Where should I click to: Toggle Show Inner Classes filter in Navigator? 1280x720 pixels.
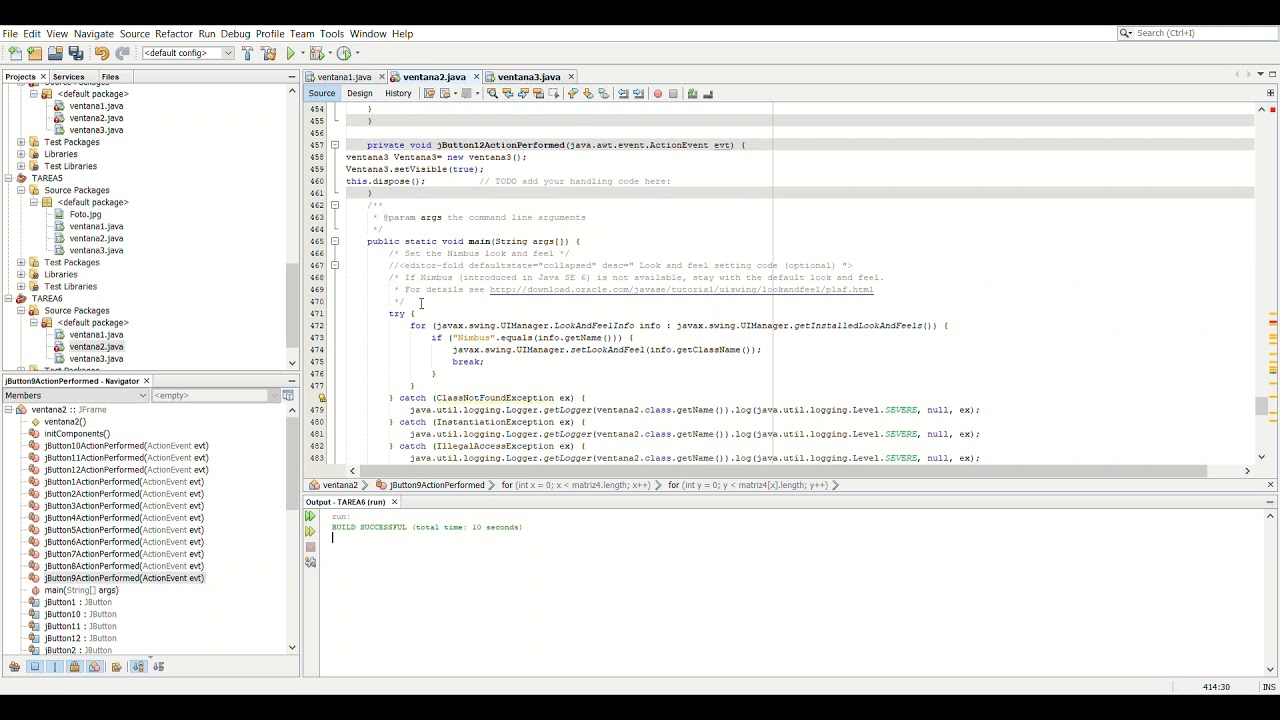click(95, 667)
